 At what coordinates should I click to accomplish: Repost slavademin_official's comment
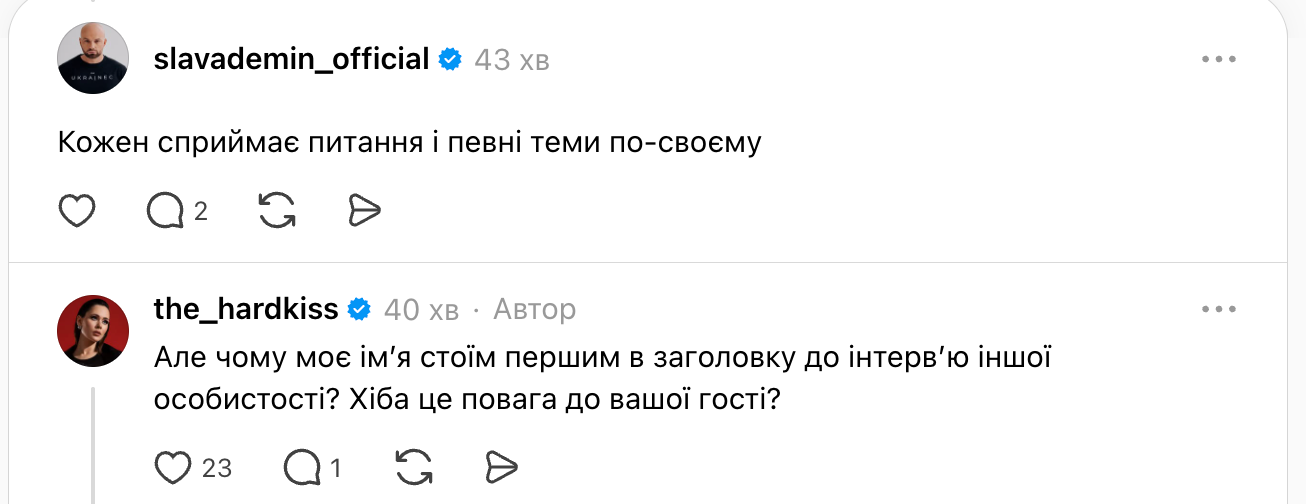(x=277, y=211)
